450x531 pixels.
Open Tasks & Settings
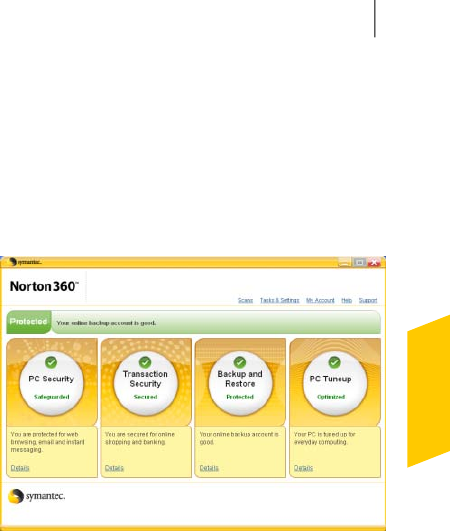pos(279,300)
